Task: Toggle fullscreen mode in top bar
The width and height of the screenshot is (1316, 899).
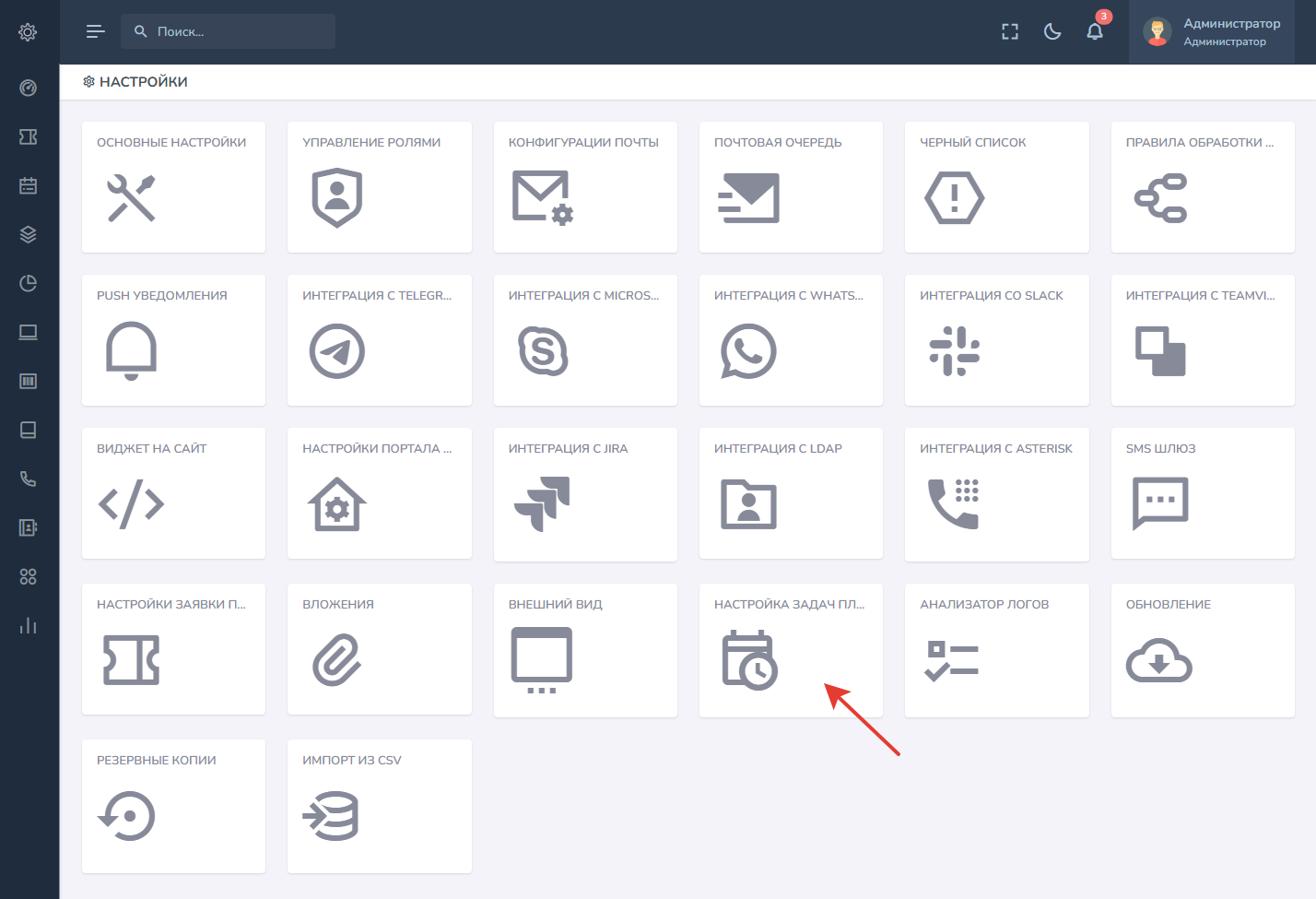Action: click(1010, 32)
